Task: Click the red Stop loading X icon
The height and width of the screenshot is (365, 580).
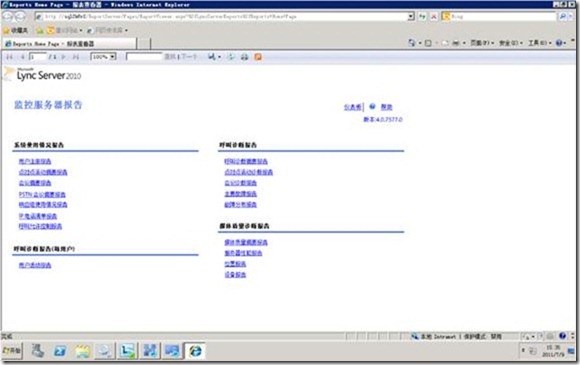Action: (x=434, y=17)
